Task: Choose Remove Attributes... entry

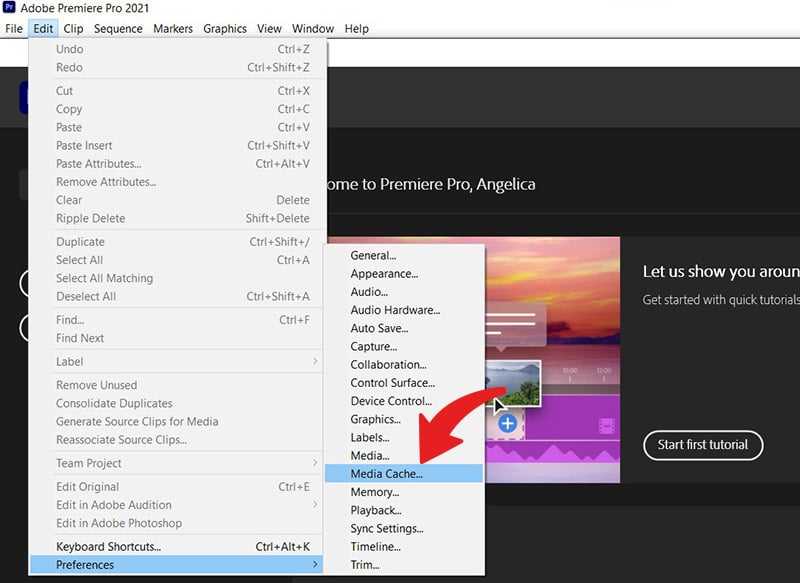Action: (x=177, y=182)
